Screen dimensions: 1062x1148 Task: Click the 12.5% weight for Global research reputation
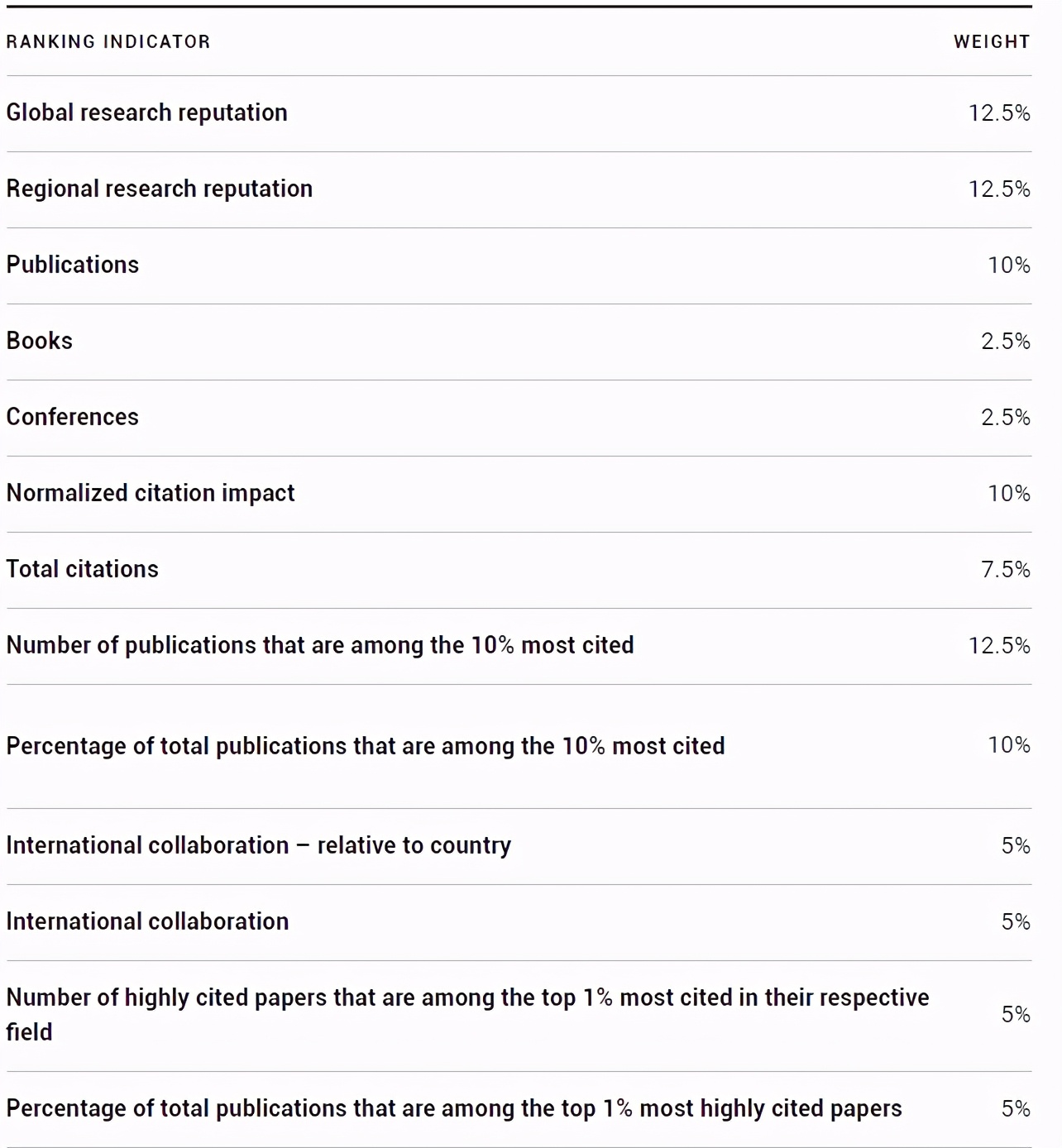(x=999, y=112)
